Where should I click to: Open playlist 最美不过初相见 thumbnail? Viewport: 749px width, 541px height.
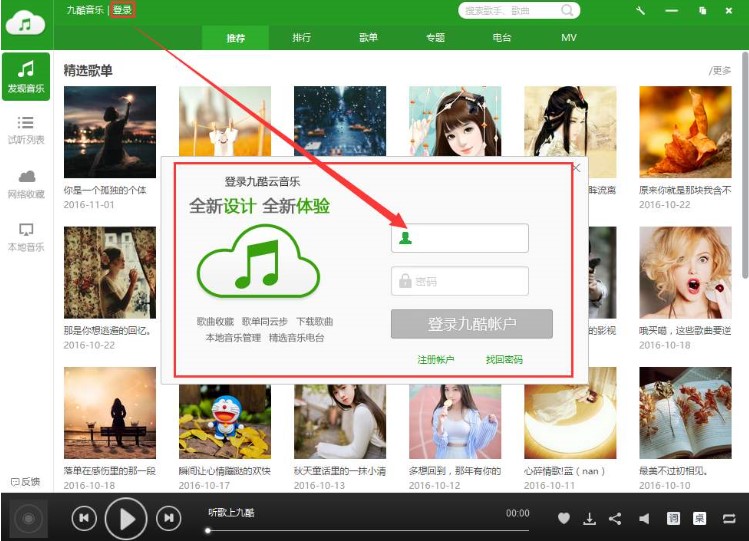click(685, 413)
